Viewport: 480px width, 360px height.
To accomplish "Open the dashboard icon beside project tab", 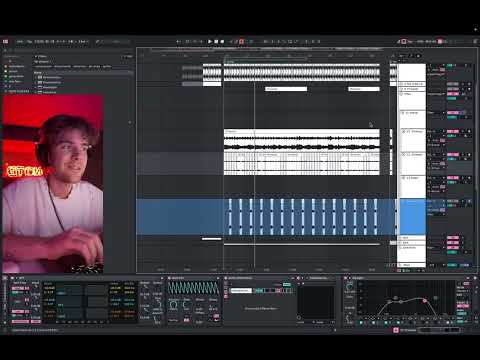I will (6, 42).
